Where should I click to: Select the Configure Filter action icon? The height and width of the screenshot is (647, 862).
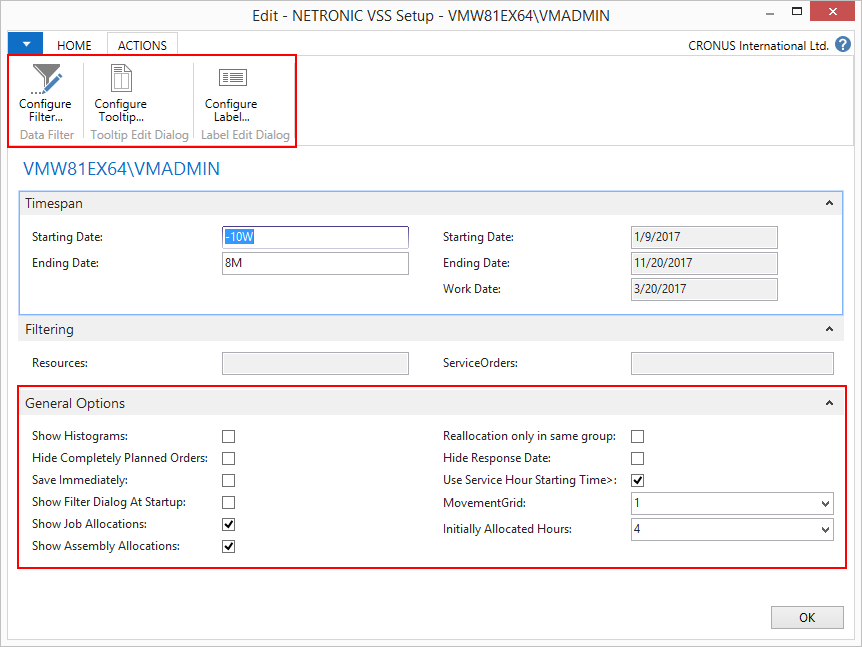(45, 95)
